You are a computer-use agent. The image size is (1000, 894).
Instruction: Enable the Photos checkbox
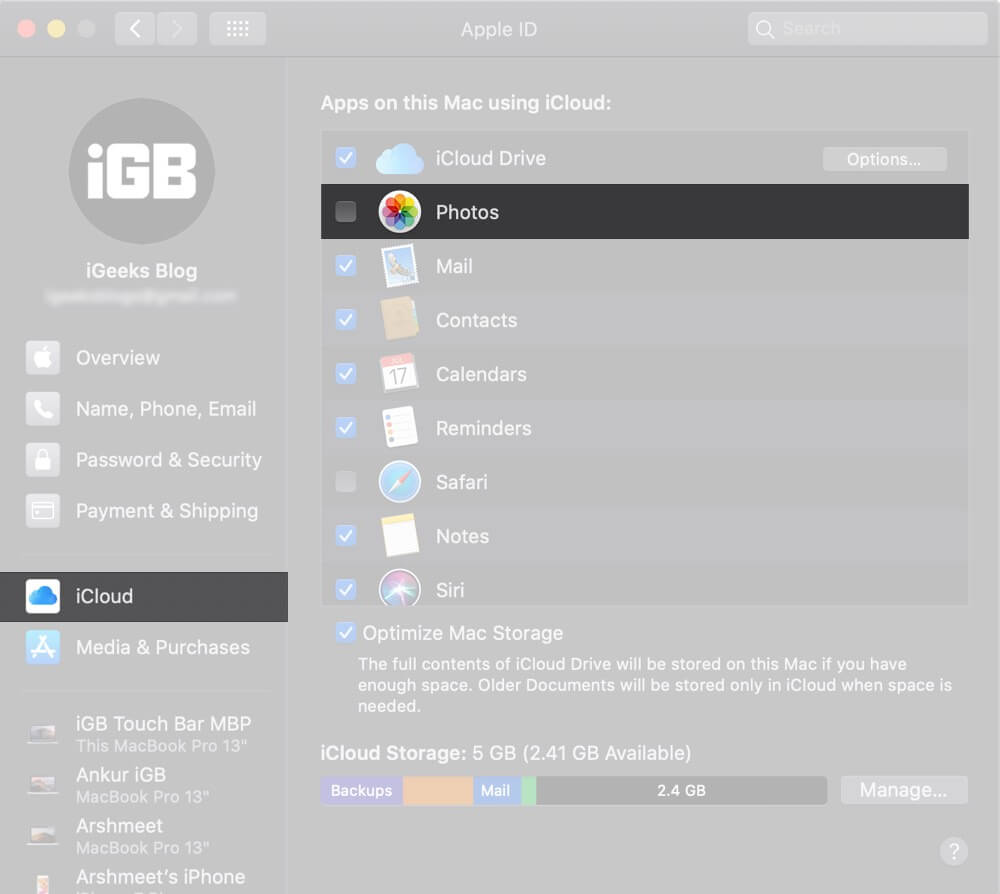(x=346, y=212)
